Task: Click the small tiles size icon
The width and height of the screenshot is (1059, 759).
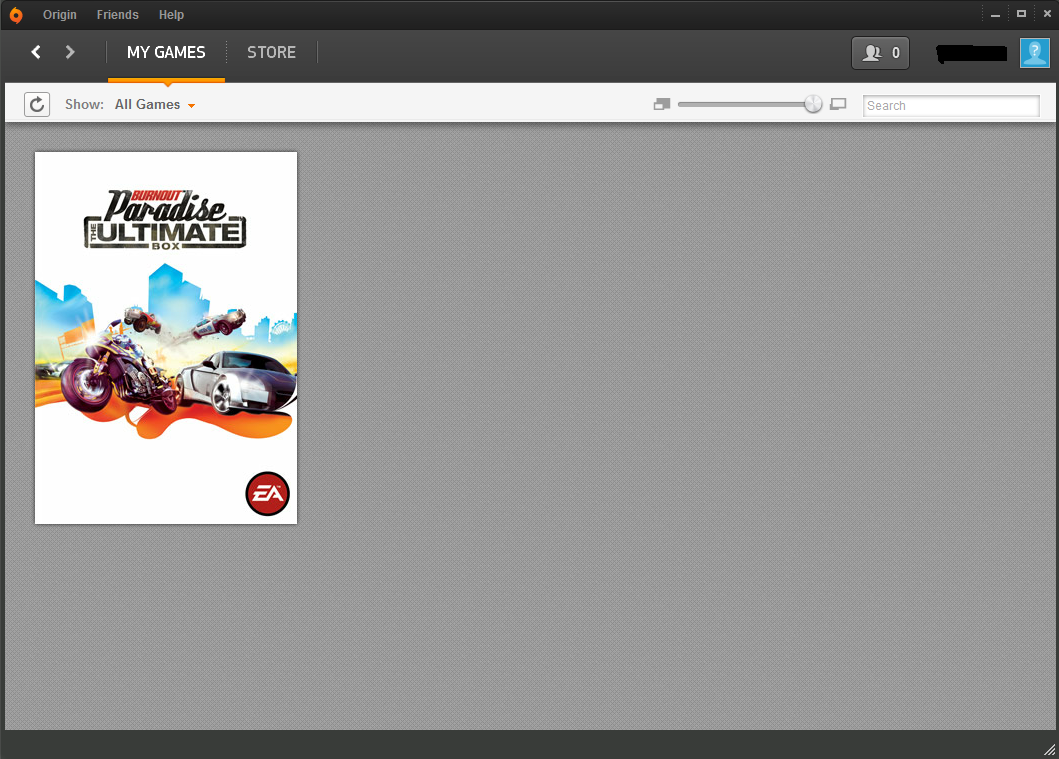Action: pos(661,104)
